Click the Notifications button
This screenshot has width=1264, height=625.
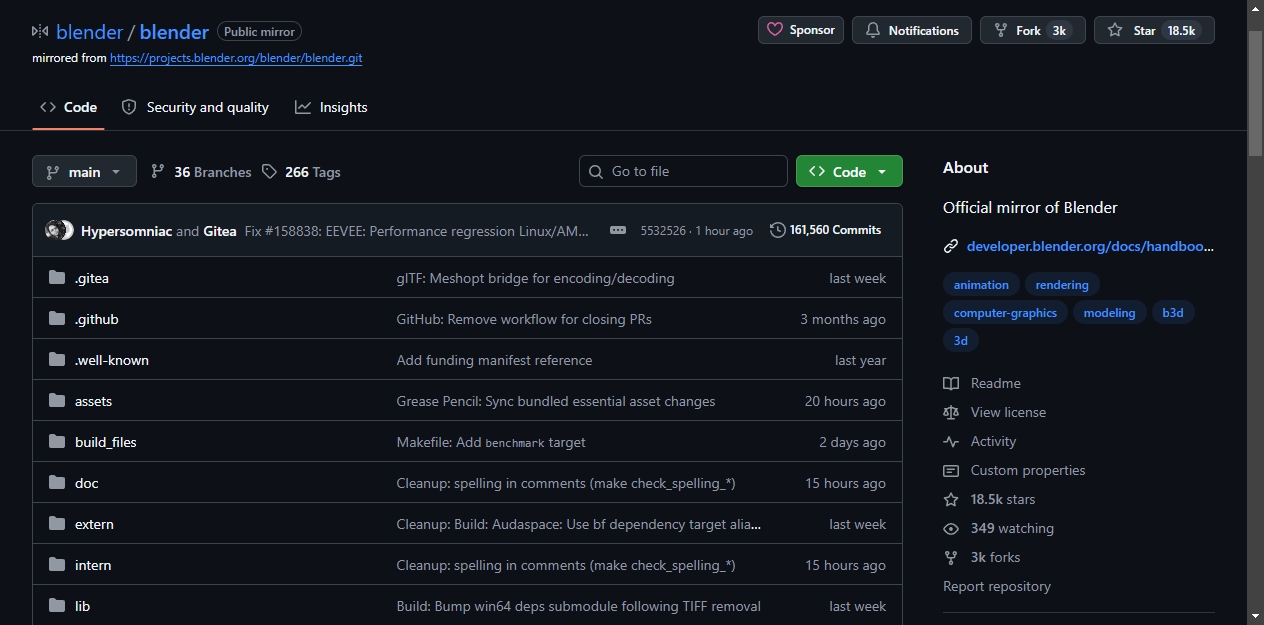(912, 30)
